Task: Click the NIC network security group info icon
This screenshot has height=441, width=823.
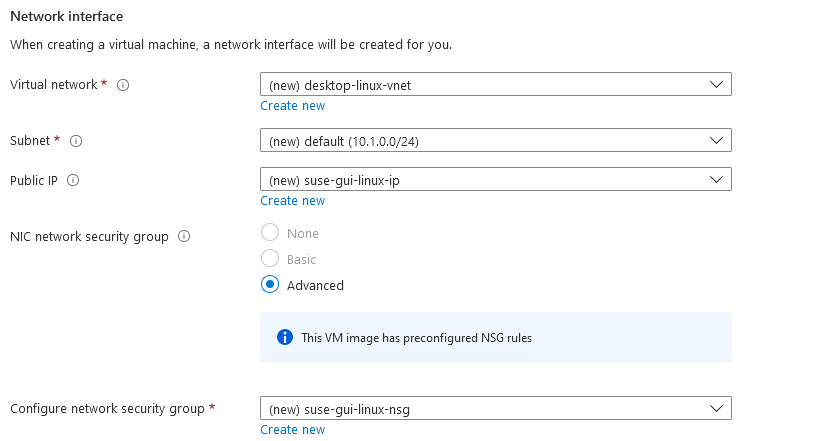Action: tap(184, 236)
